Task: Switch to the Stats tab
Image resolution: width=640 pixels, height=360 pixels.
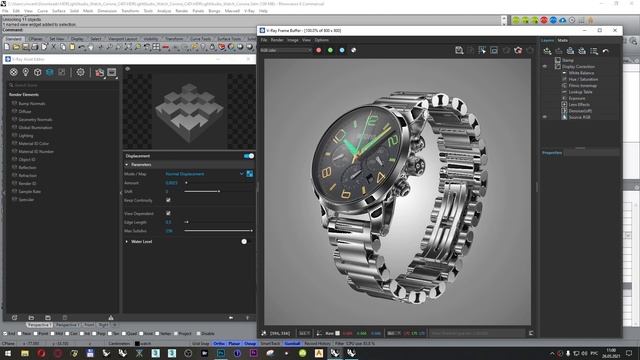Action: coord(562,40)
